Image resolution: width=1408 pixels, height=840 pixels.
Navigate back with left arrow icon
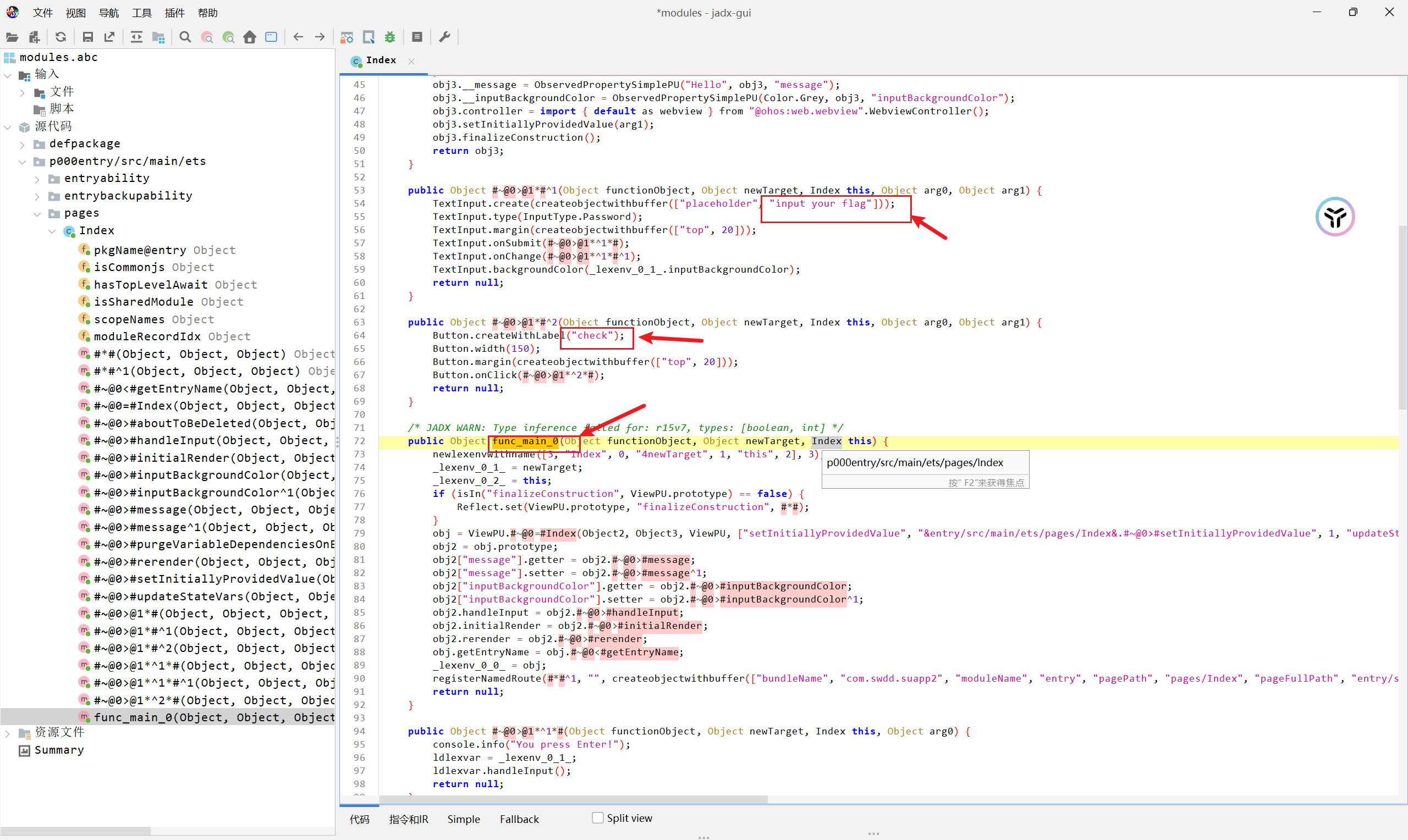coord(298,37)
